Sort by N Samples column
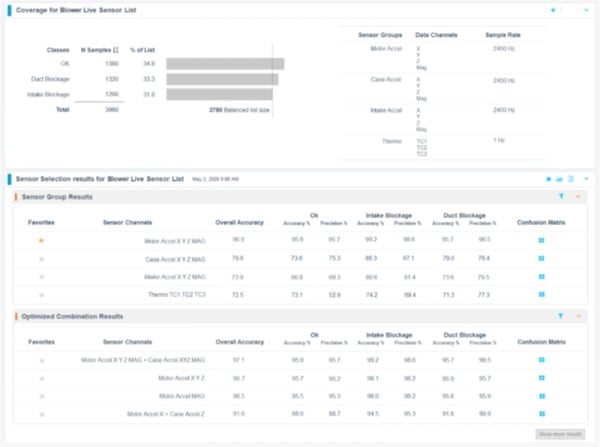600x447 pixels. 99,48
